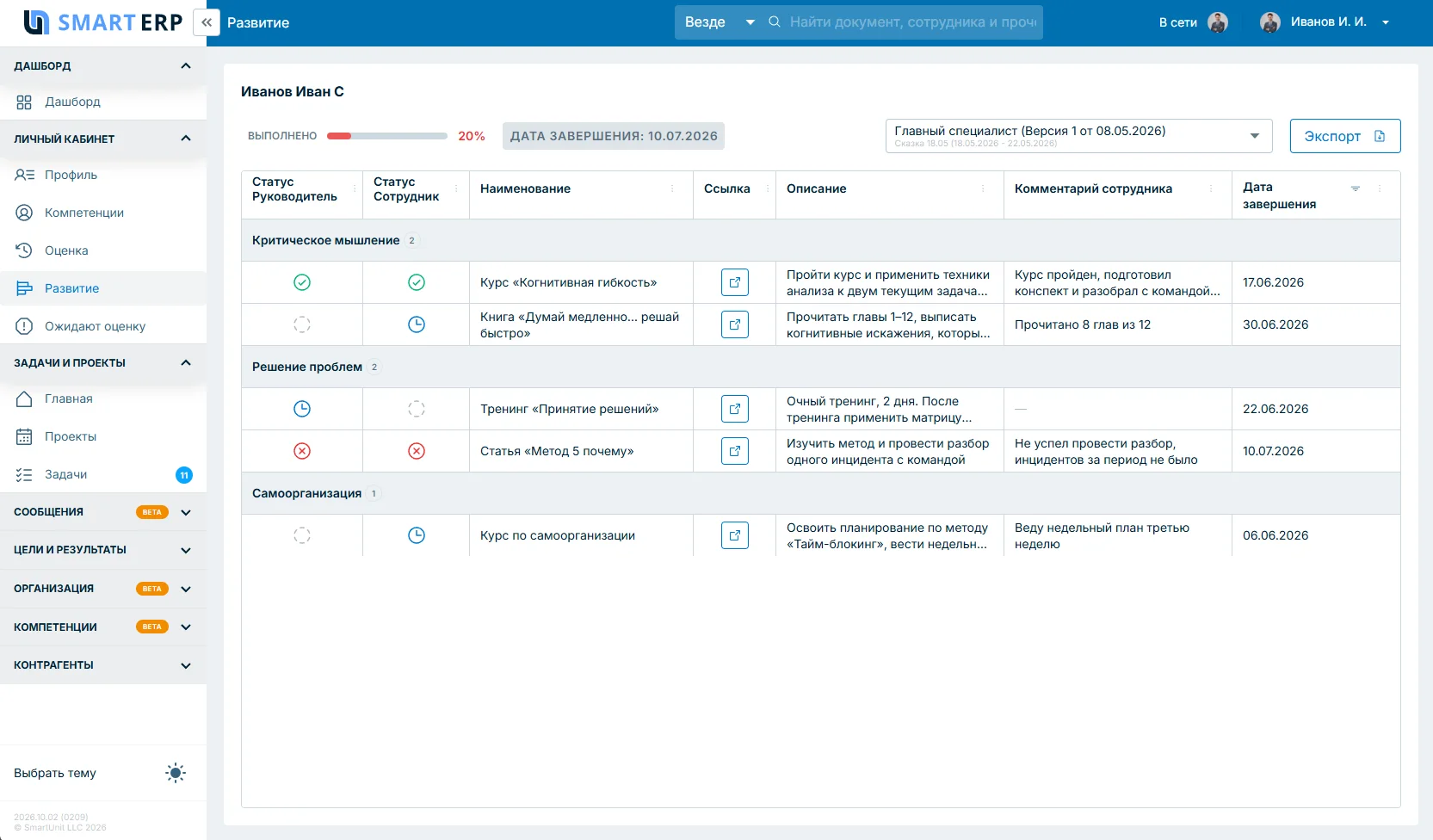
Task: Click employee clock status for Думай медленно book
Action: point(417,324)
